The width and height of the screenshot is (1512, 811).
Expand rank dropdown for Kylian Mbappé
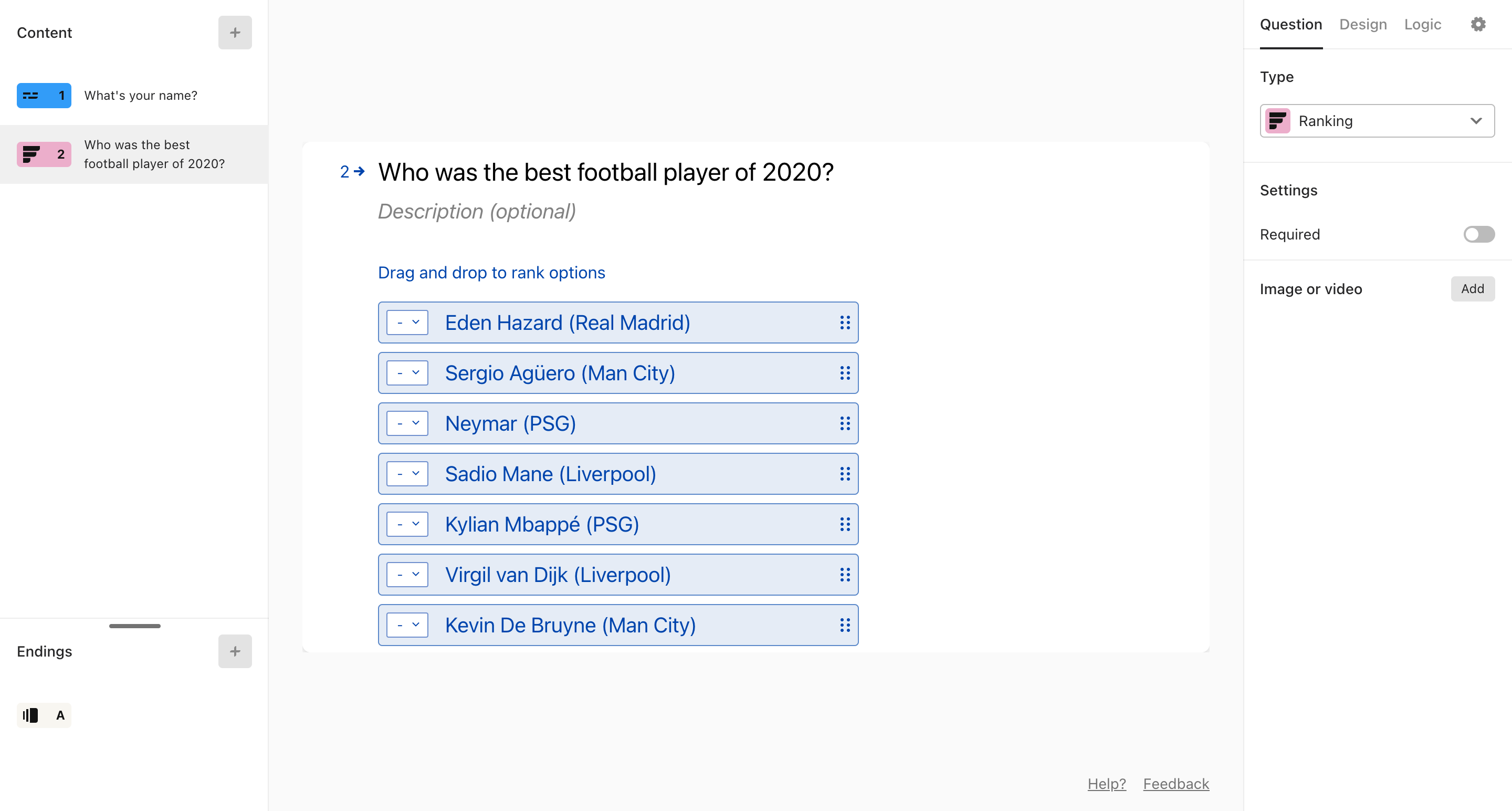[407, 524]
